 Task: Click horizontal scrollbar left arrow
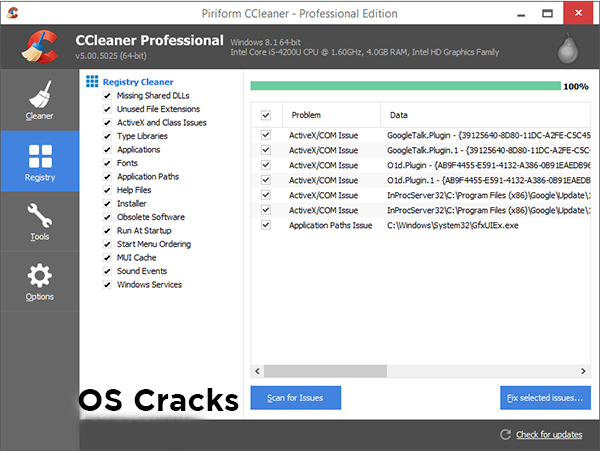click(258, 371)
